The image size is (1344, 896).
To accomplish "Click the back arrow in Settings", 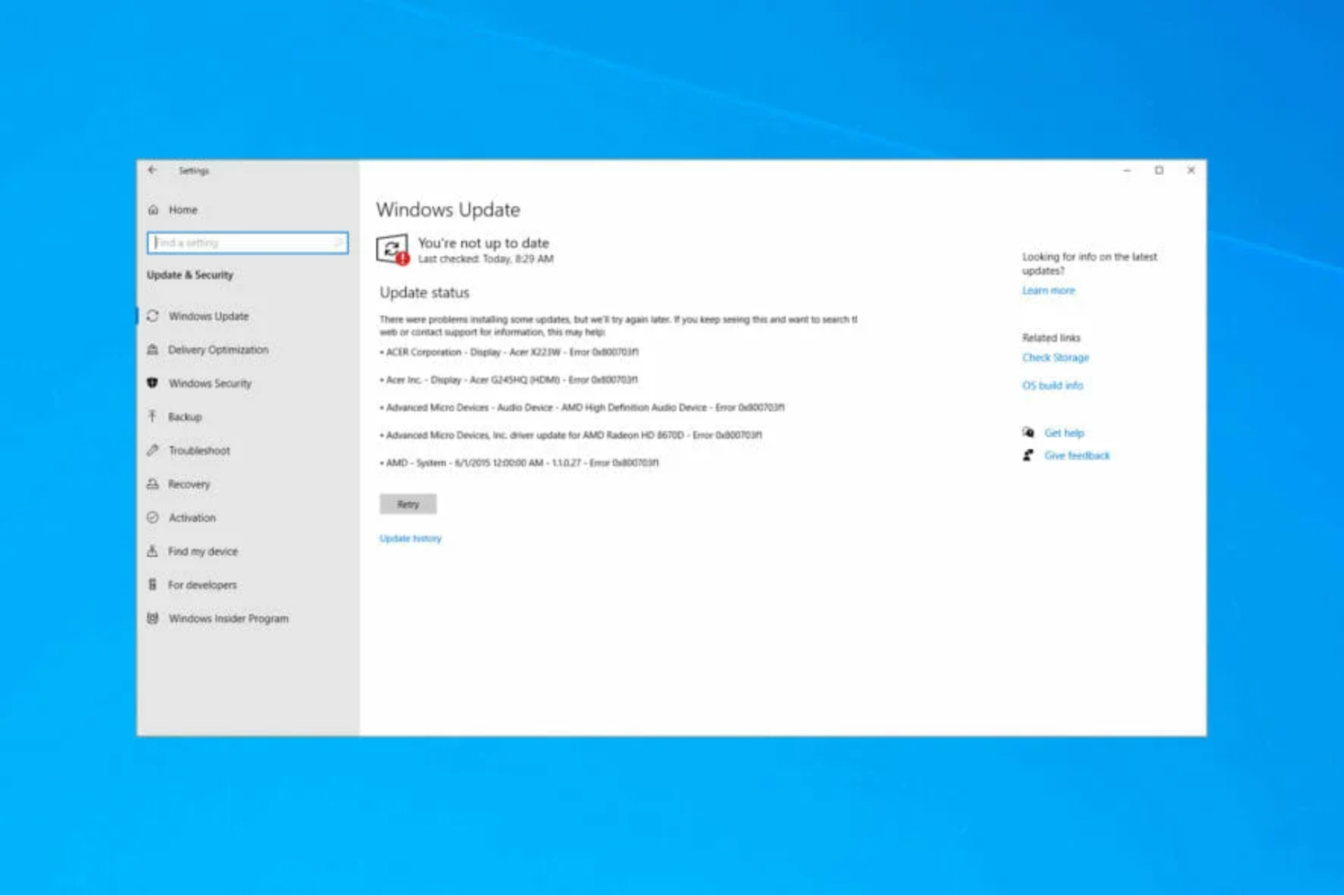I will (152, 171).
